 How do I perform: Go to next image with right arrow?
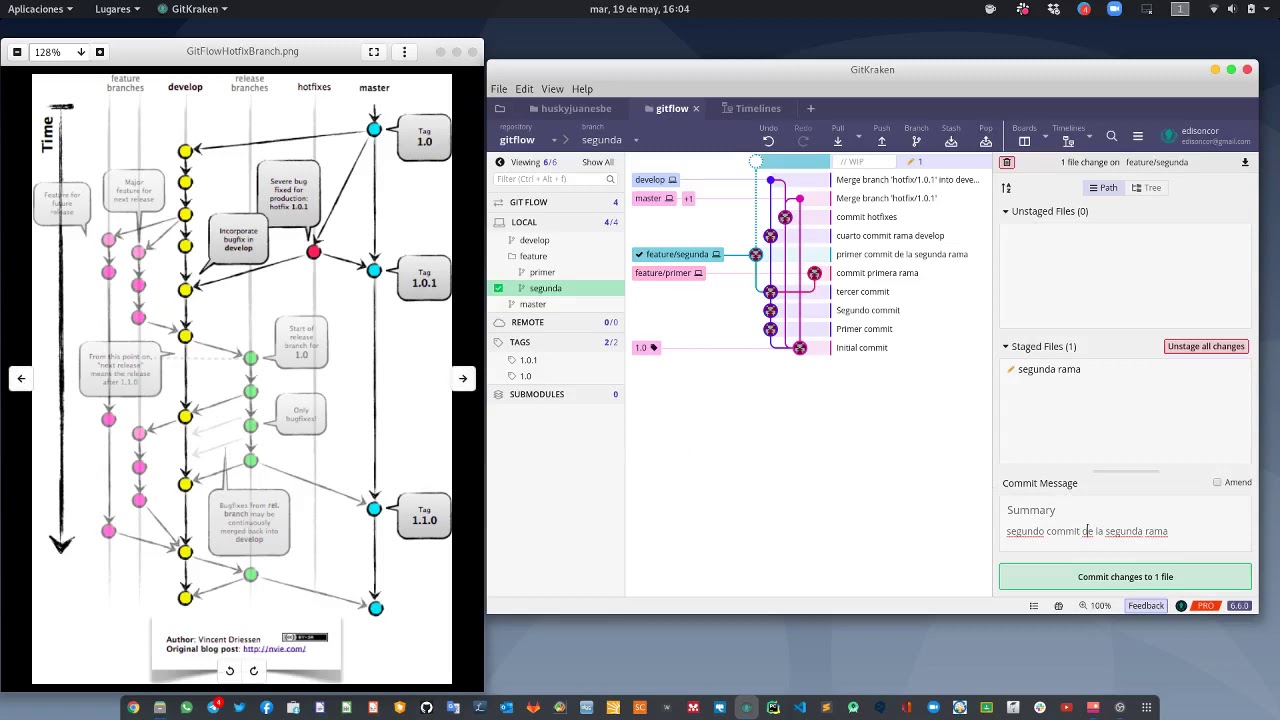[463, 378]
